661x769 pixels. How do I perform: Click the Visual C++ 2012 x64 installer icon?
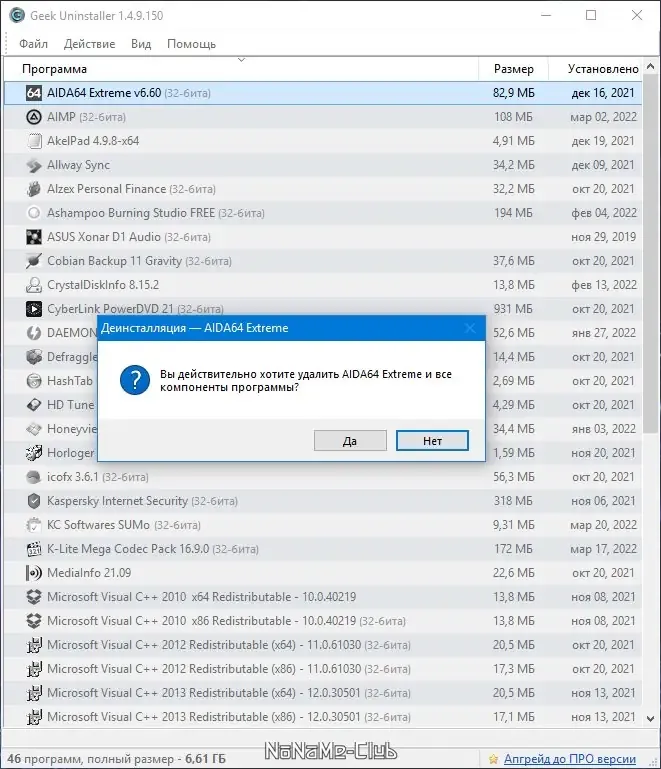tap(34, 645)
